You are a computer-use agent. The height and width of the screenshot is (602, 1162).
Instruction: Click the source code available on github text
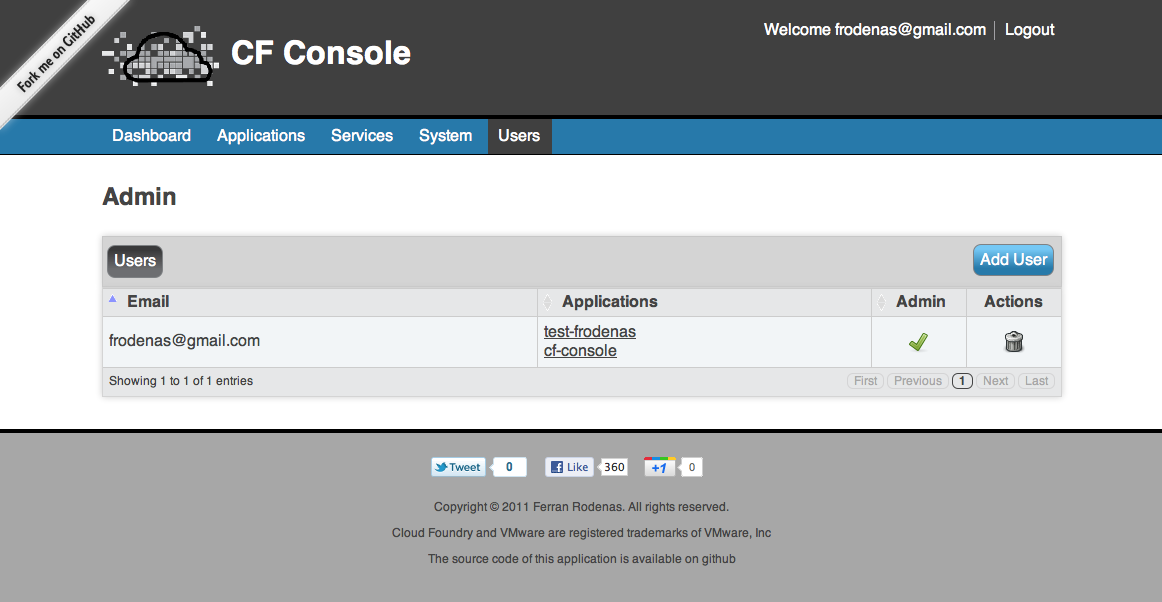tap(582, 559)
